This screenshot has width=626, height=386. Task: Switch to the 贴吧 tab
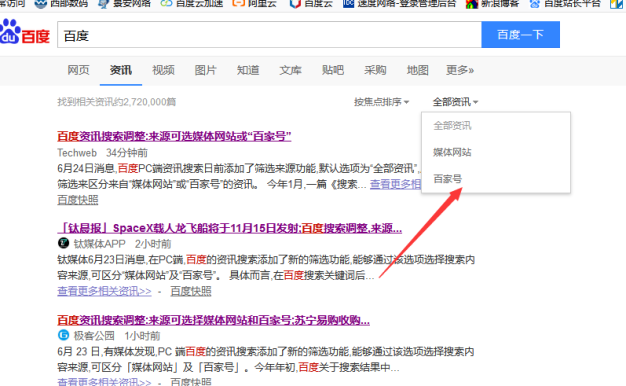tap(333, 70)
